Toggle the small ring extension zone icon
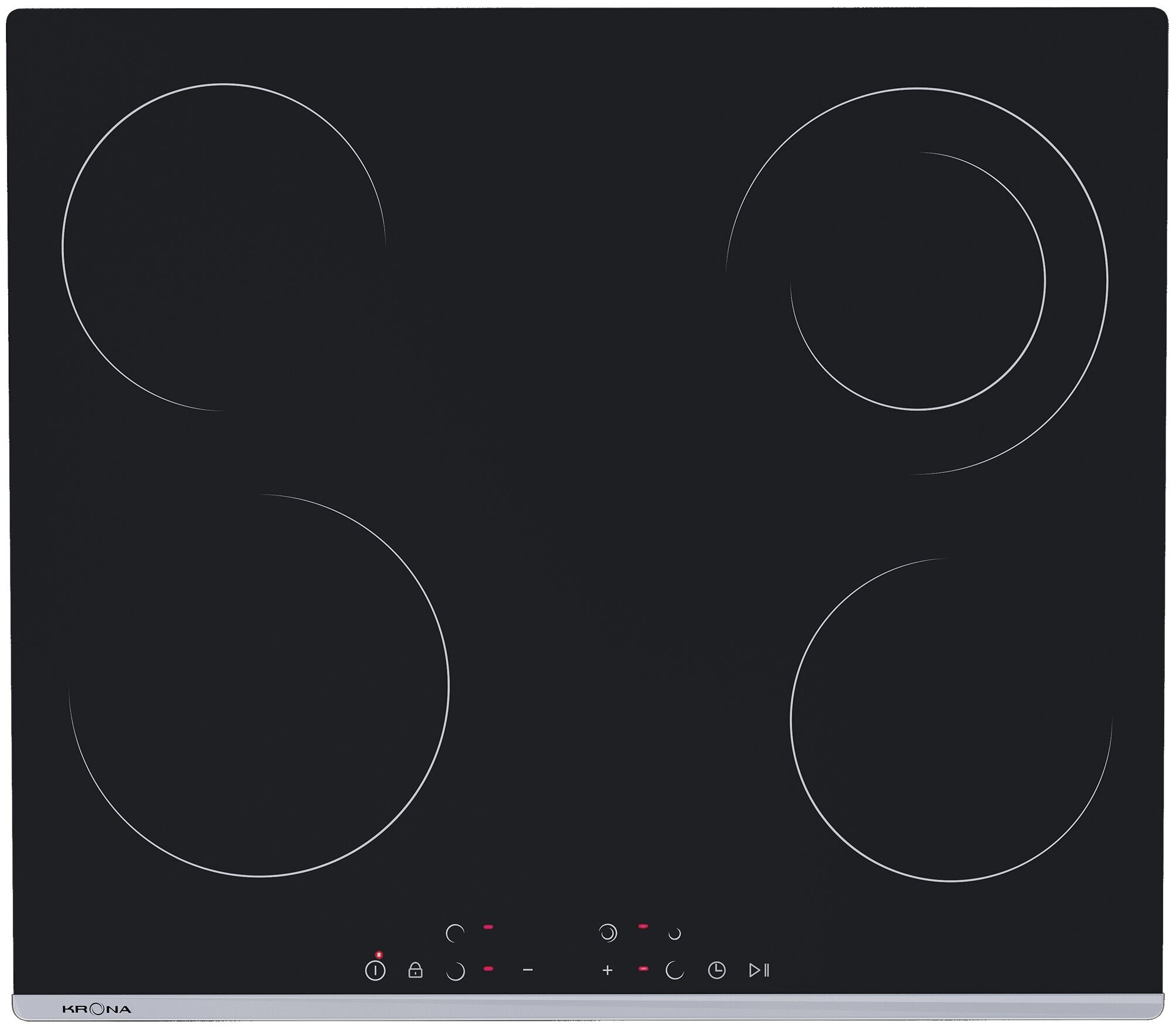The width and height of the screenshot is (1176, 1031). 675,934
